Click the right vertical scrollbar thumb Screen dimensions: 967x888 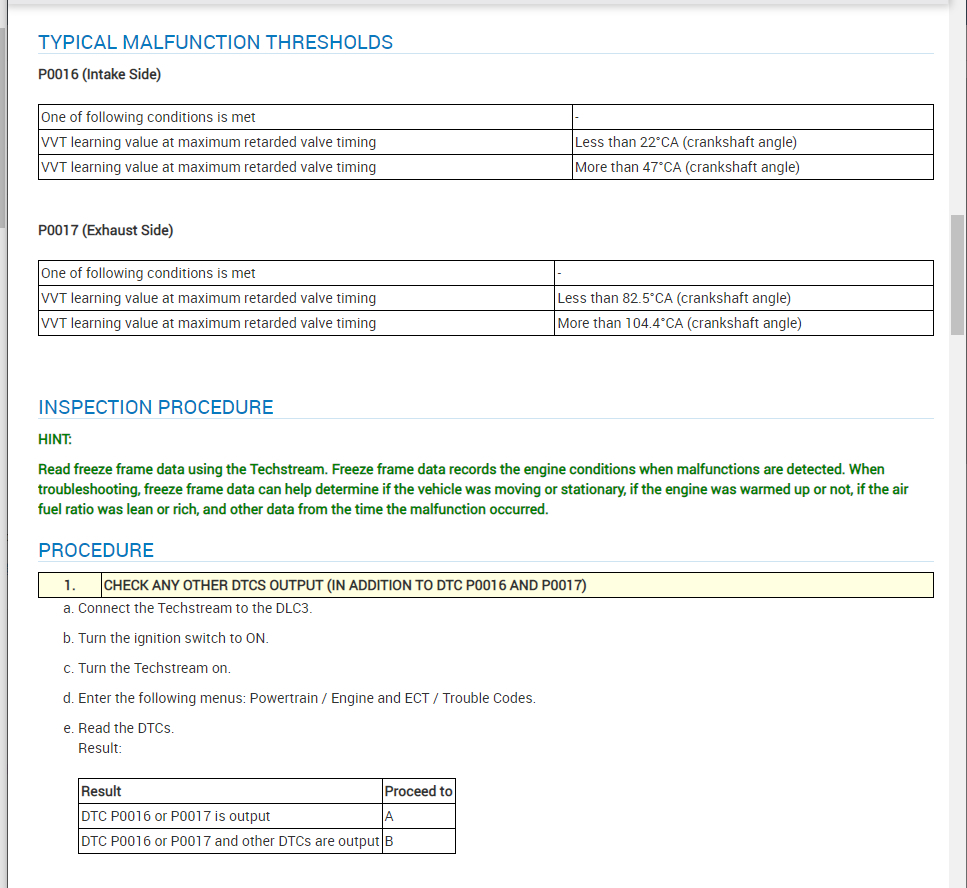(957, 274)
